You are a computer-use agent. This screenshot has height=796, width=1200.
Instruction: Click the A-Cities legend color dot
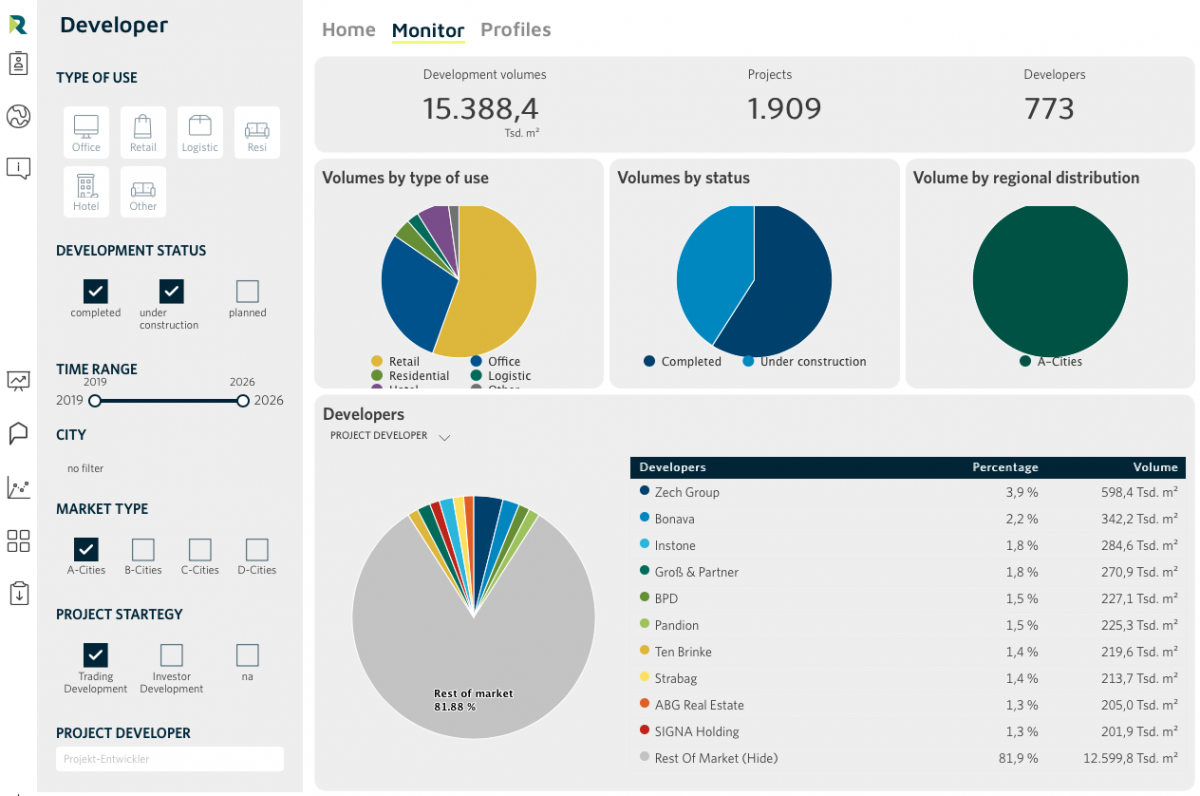click(1025, 361)
